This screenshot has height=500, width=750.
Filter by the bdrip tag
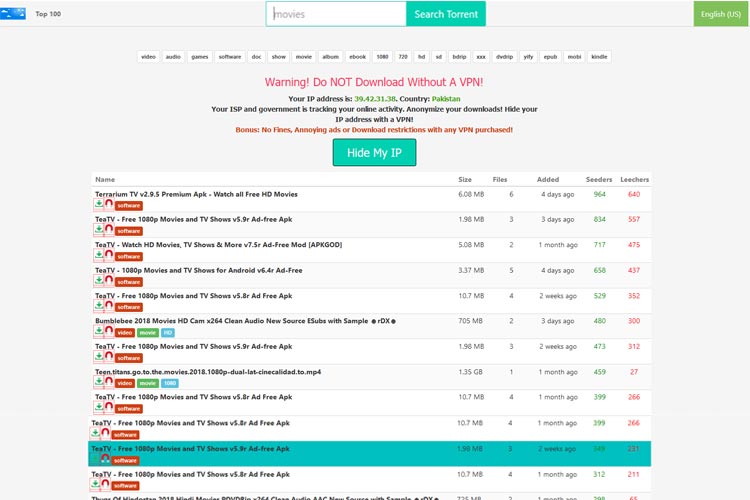tap(459, 56)
